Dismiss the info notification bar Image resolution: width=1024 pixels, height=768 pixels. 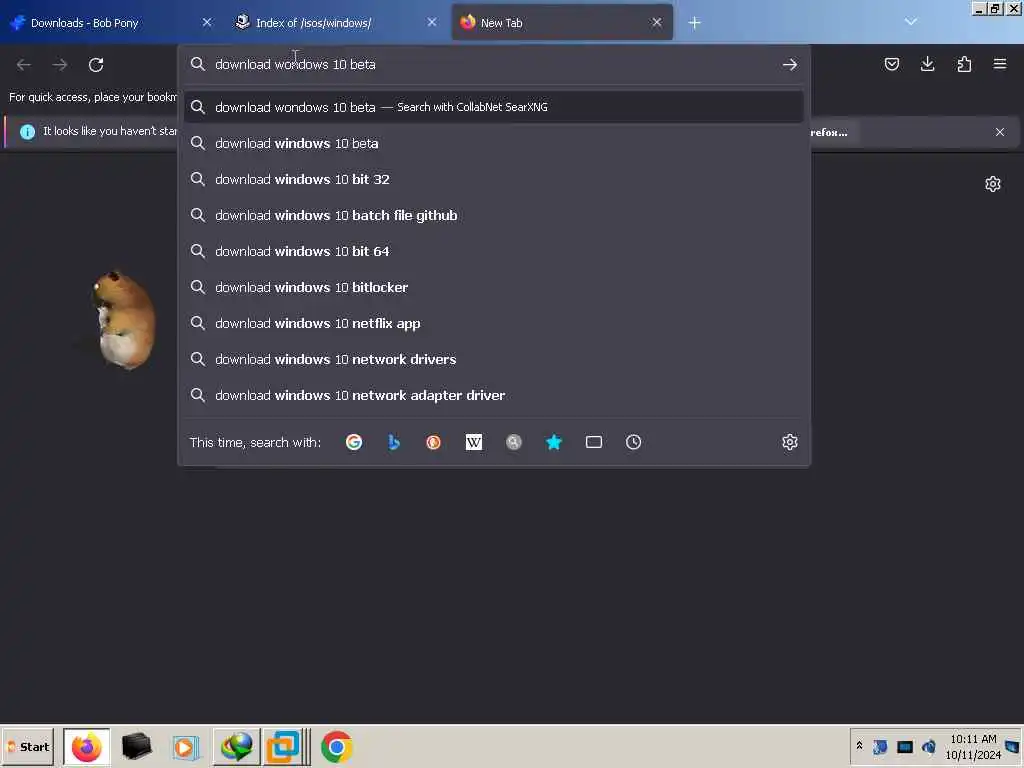(x=1000, y=132)
